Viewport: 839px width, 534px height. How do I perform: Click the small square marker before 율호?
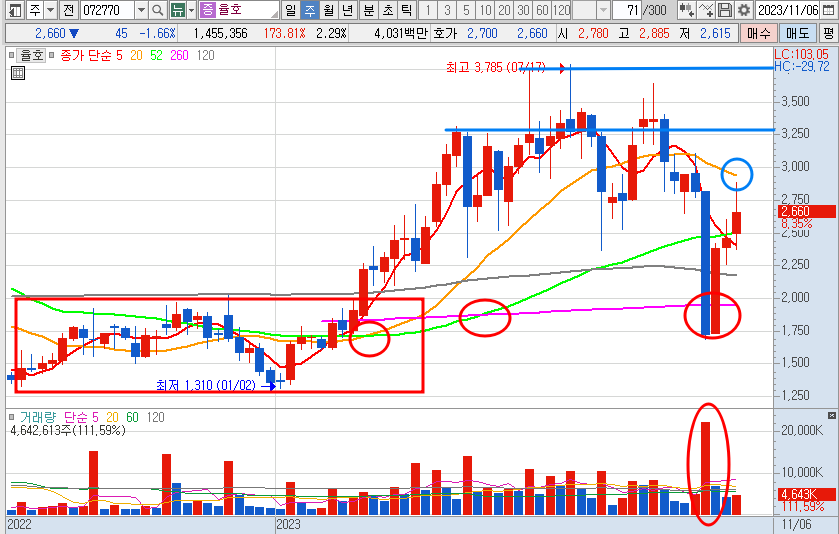pos(11,55)
